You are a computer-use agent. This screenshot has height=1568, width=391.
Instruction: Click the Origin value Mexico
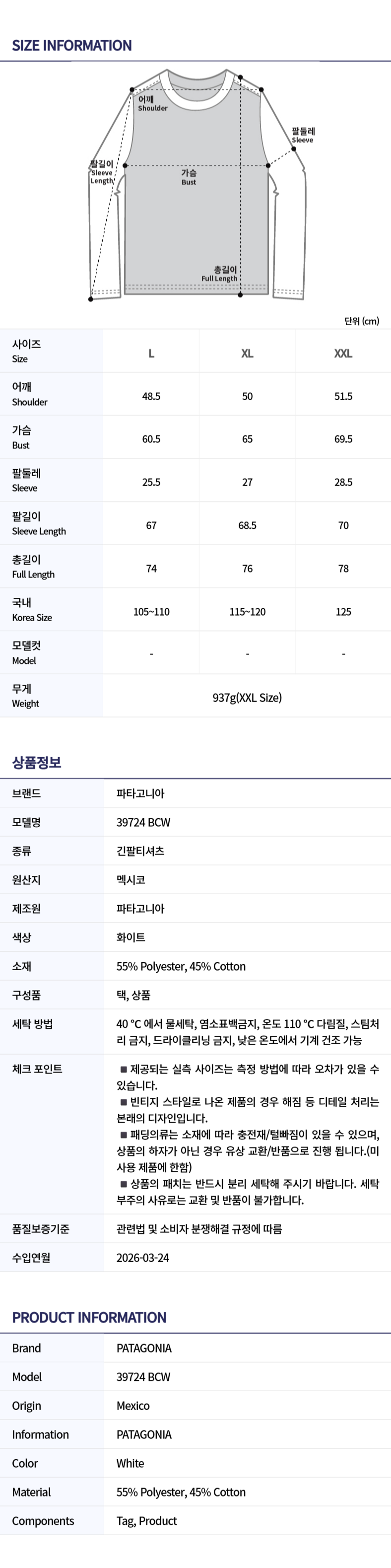[x=133, y=1406]
